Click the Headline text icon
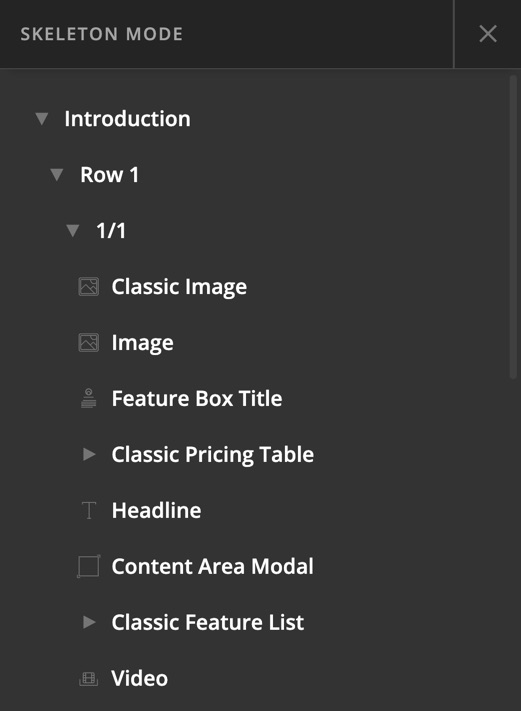The height and width of the screenshot is (711, 521). coord(89,510)
